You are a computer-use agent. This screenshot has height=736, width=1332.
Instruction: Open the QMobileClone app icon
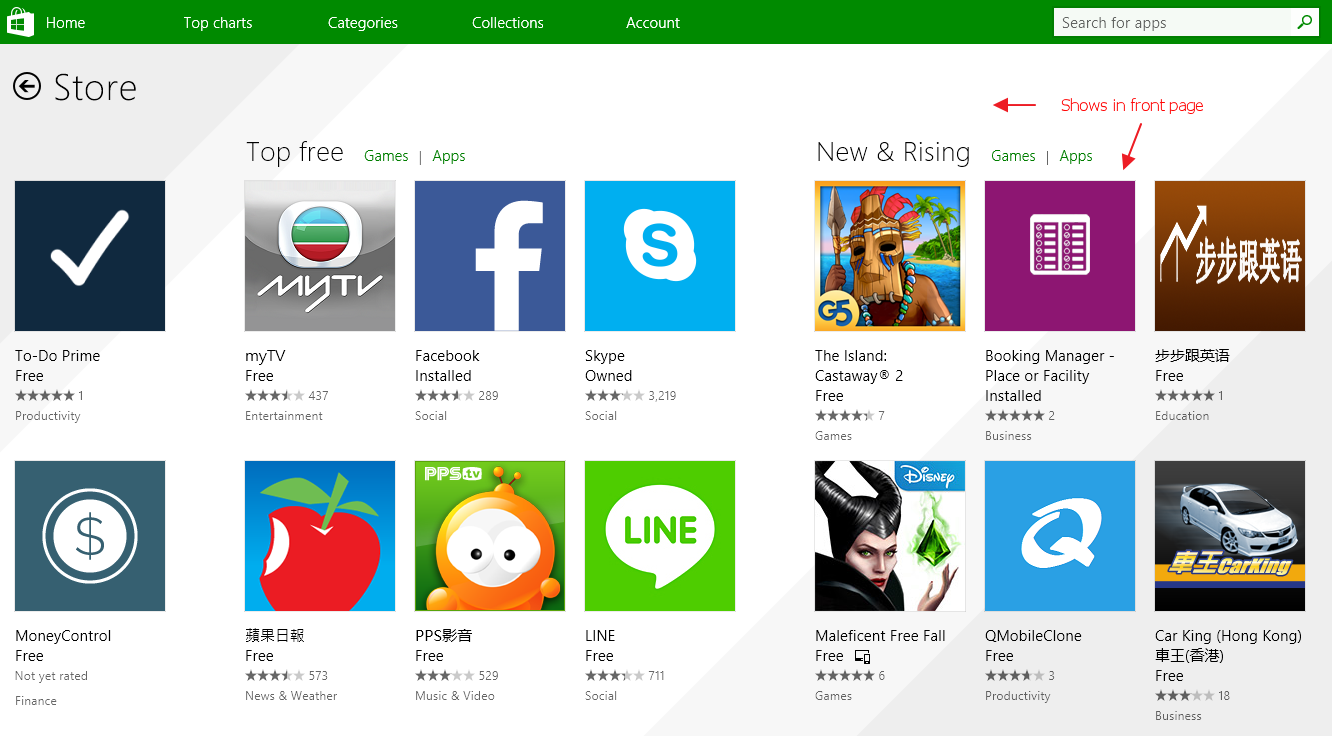pos(1060,536)
